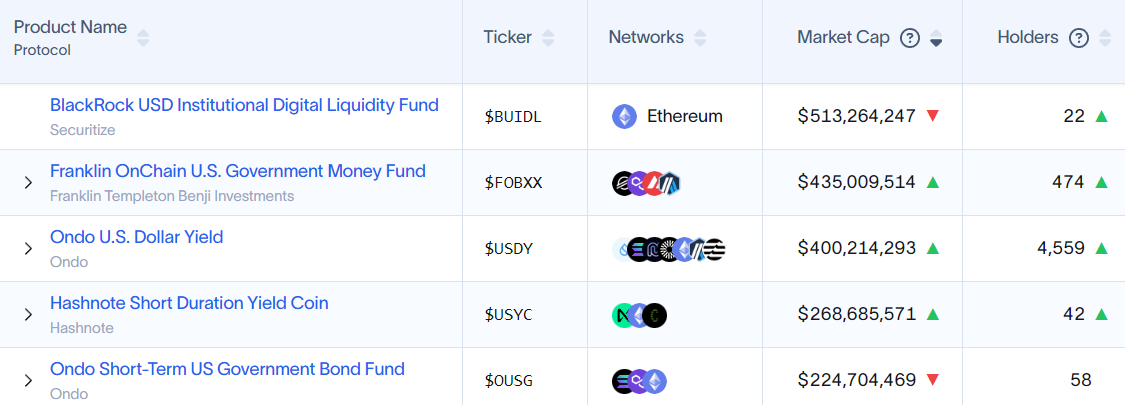The height and width of the screenshot is (405, 1125).
Task: Click the network icons for $OUSG
Action: [x=639, y=381]
